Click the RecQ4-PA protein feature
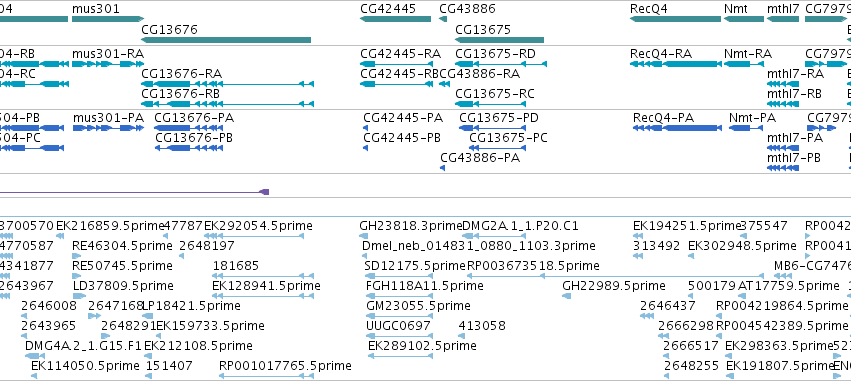 (x=677, y=128)
